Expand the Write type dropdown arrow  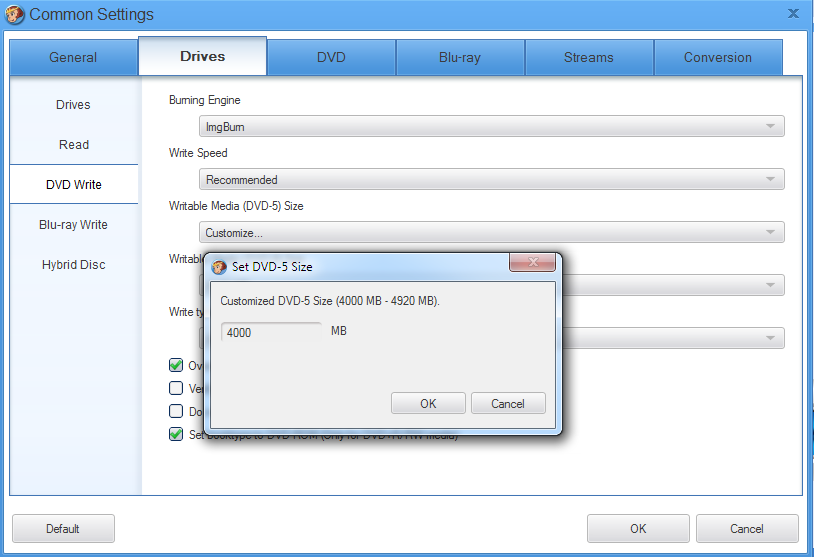770,338
